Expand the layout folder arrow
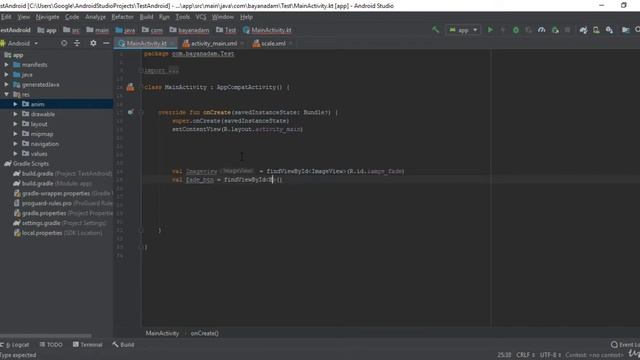The width and height of the screenshot is (640, 360). point(15,124)
